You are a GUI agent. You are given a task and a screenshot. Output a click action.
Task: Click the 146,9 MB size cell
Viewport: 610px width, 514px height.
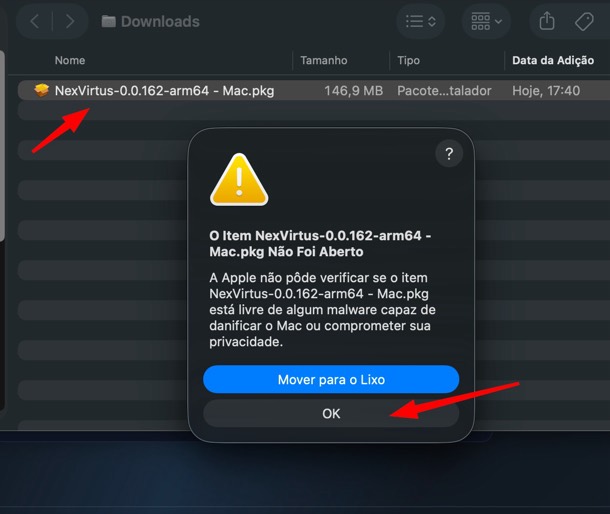(x=354, y=91)
